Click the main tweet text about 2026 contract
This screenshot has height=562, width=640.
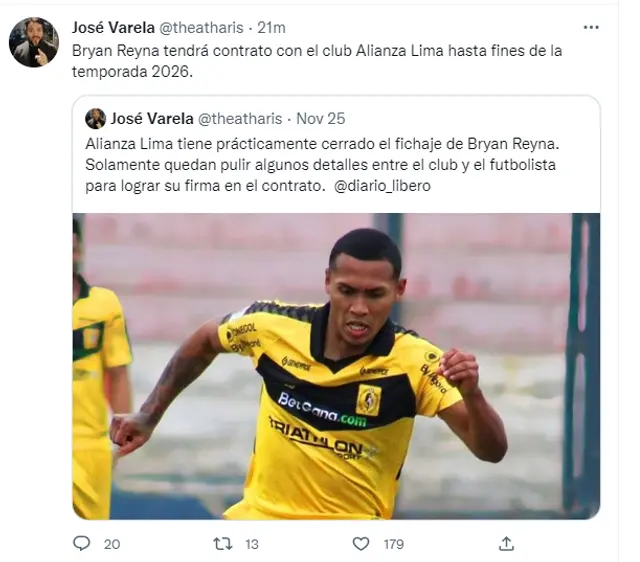tap(317, 61)
